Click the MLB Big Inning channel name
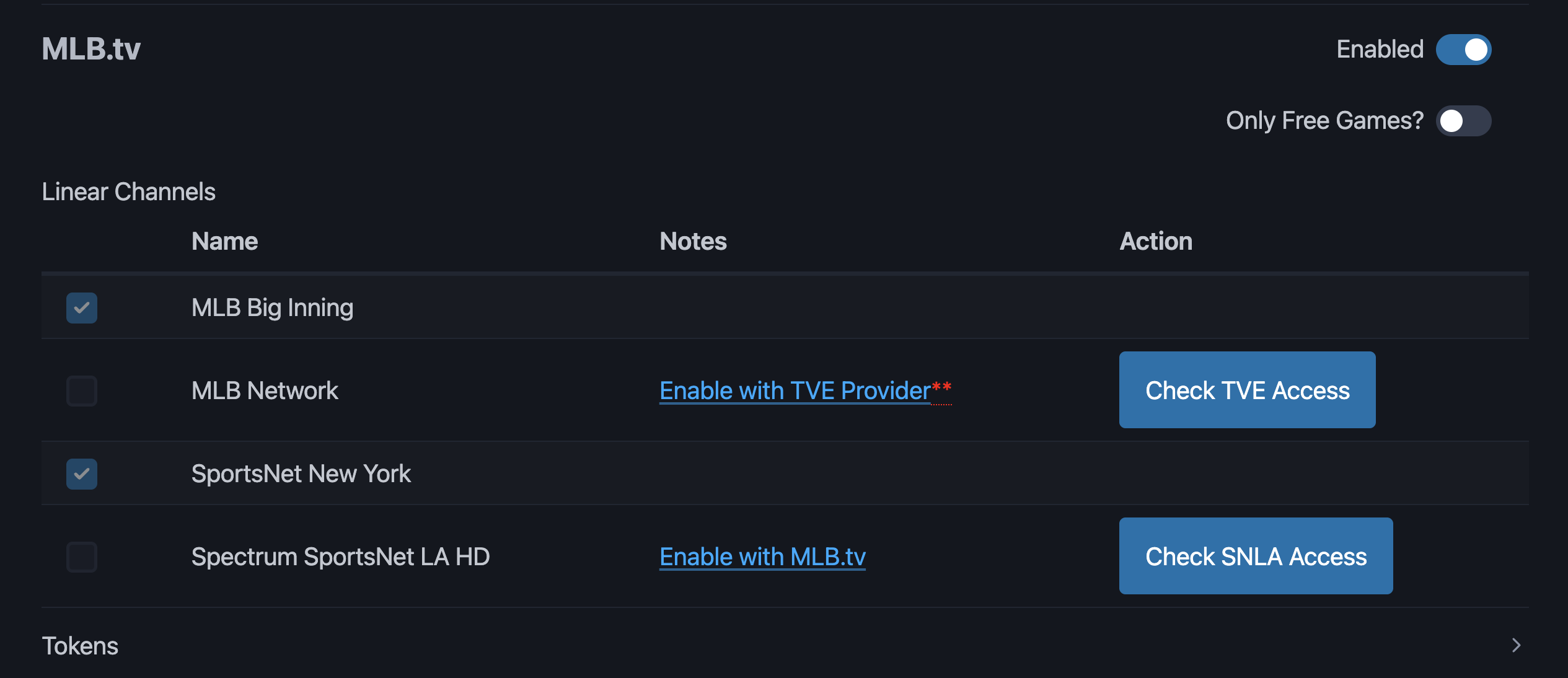 [272, 308]
